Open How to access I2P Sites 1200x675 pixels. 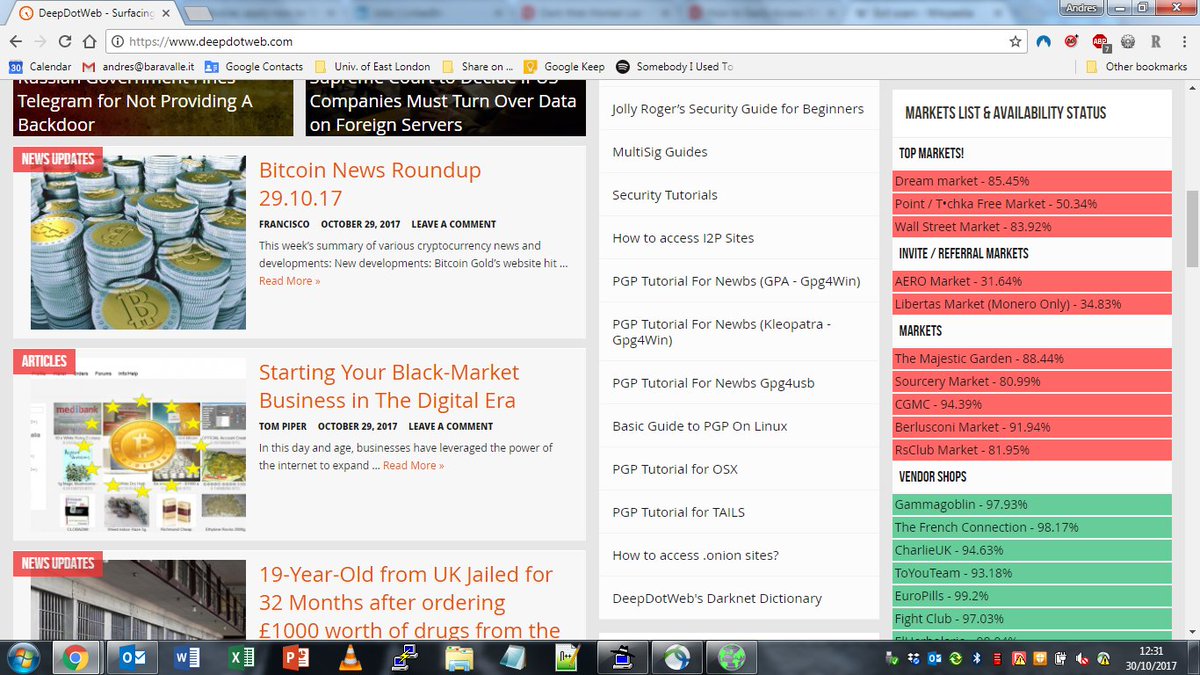coord(683,238)
